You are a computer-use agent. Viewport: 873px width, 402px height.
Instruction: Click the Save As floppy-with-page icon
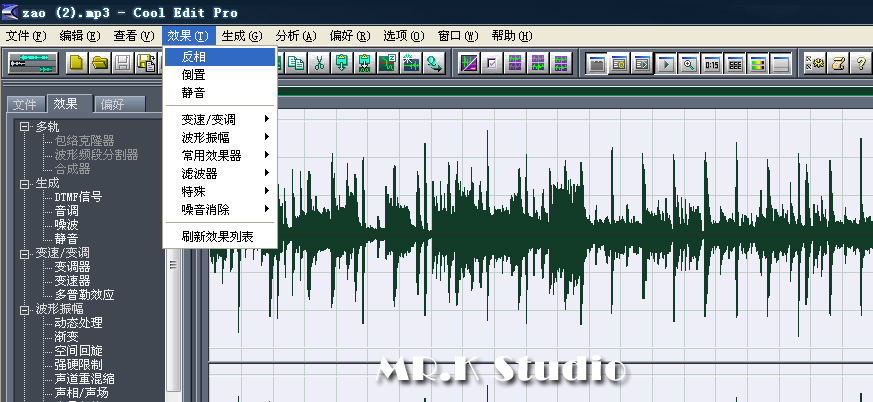click(146, 63)
